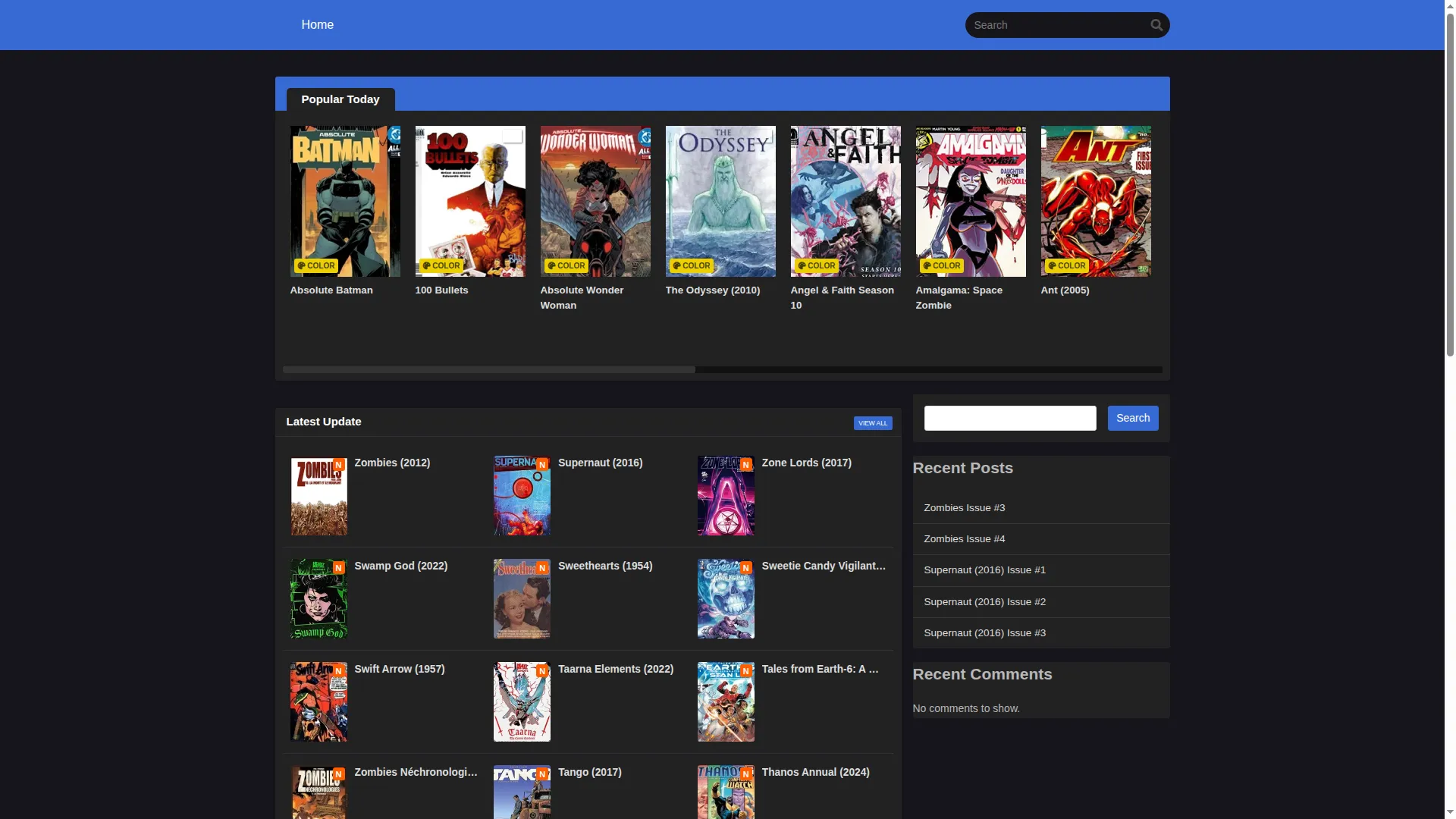Screen dimensions: 1456x819
Task: Click COLOR badge on Absolute Batman
Action: [x=315, y=265]
